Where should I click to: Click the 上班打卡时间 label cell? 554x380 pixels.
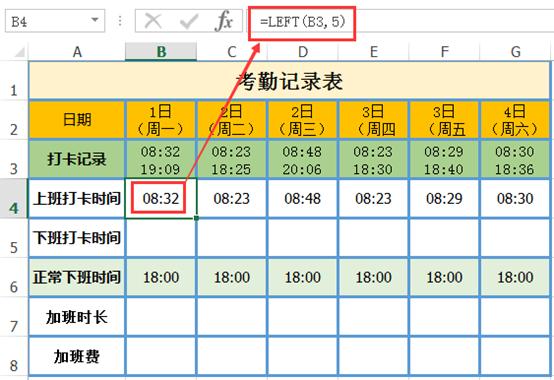point(77,198)
